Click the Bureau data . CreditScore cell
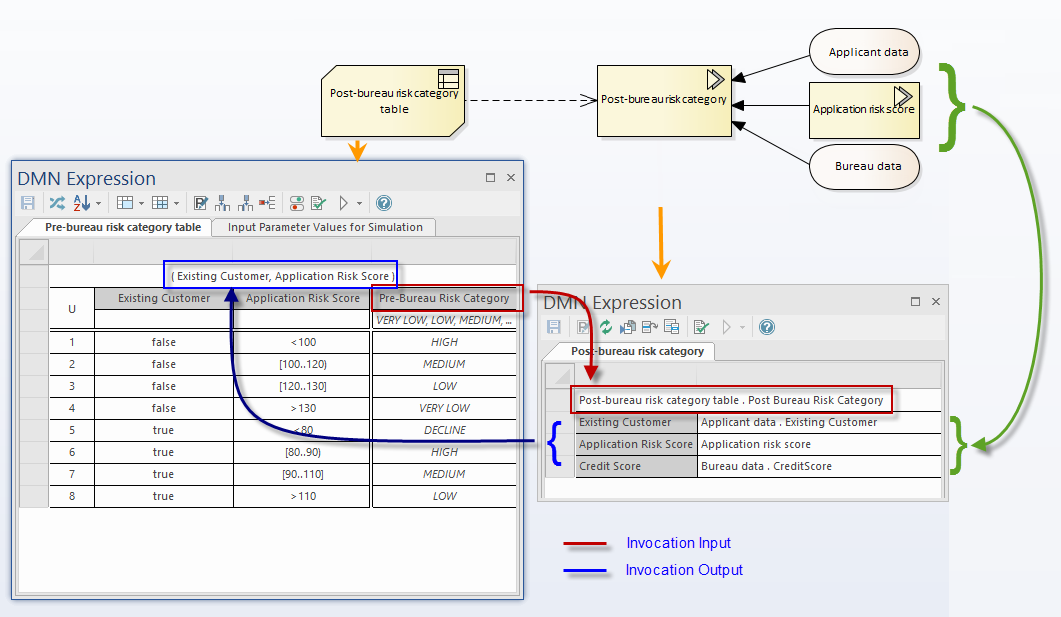 pos(766,466)
